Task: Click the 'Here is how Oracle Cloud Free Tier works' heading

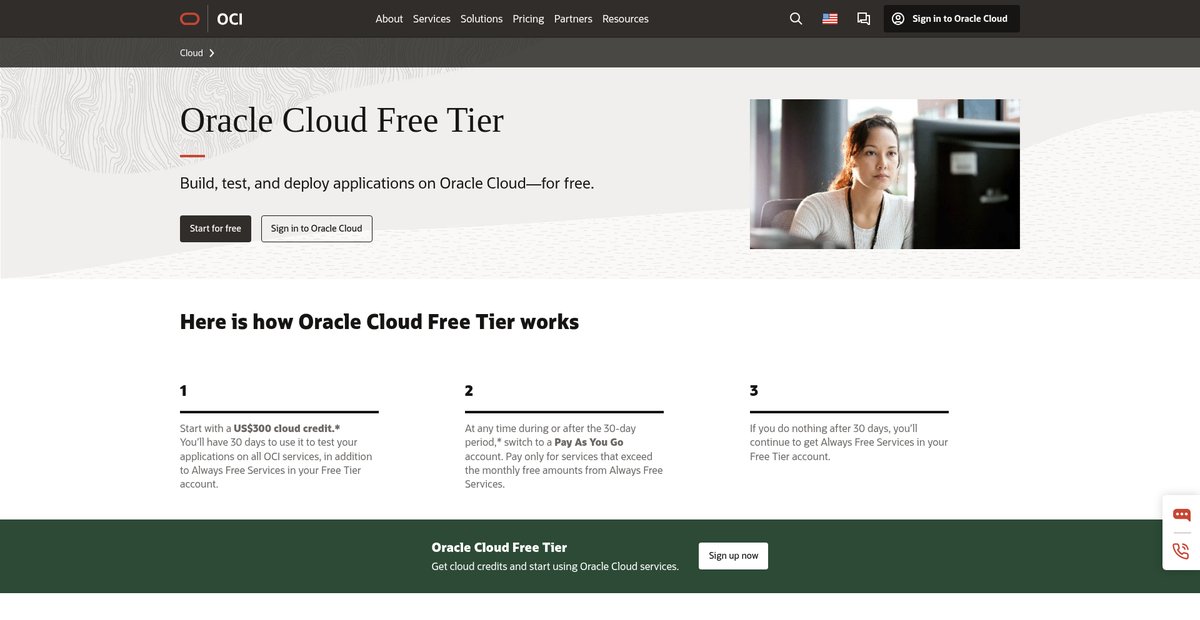Action: (x=379, y=322)
